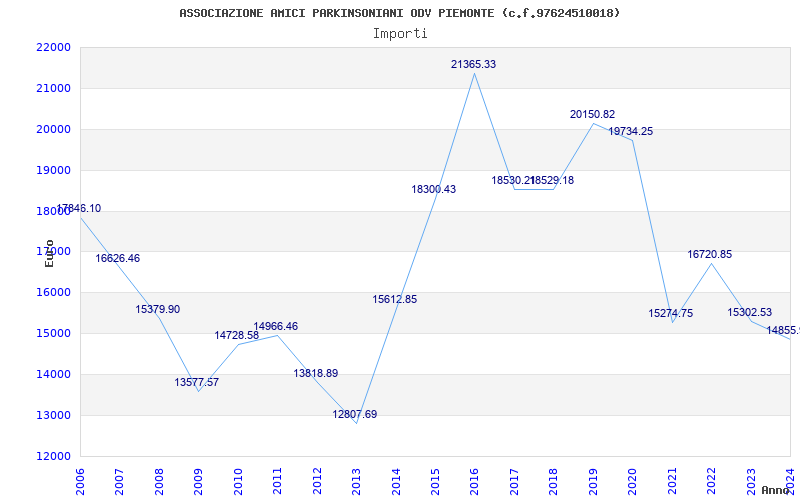Screen dimensions: 800x500
Task: Click the 22000 y-axis tick label
Action: pos(53,47)
